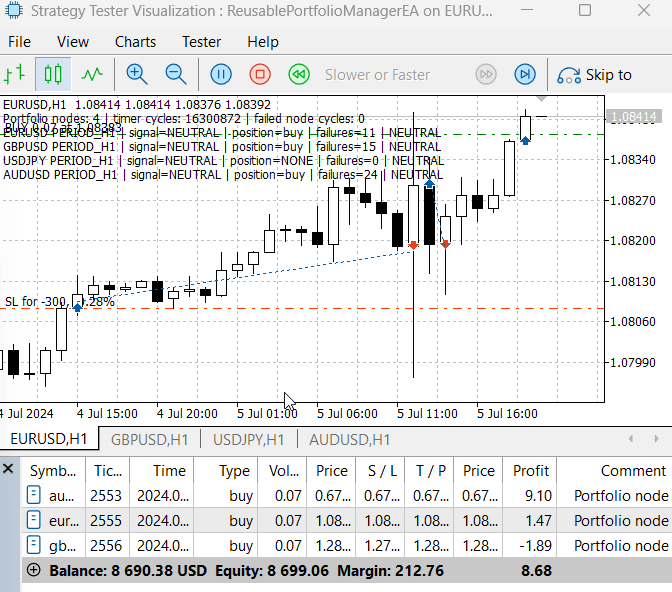The width and height of the screenshot is (672, 592).
Task: Zoom out of the chart
Action: tap(176, 75)
